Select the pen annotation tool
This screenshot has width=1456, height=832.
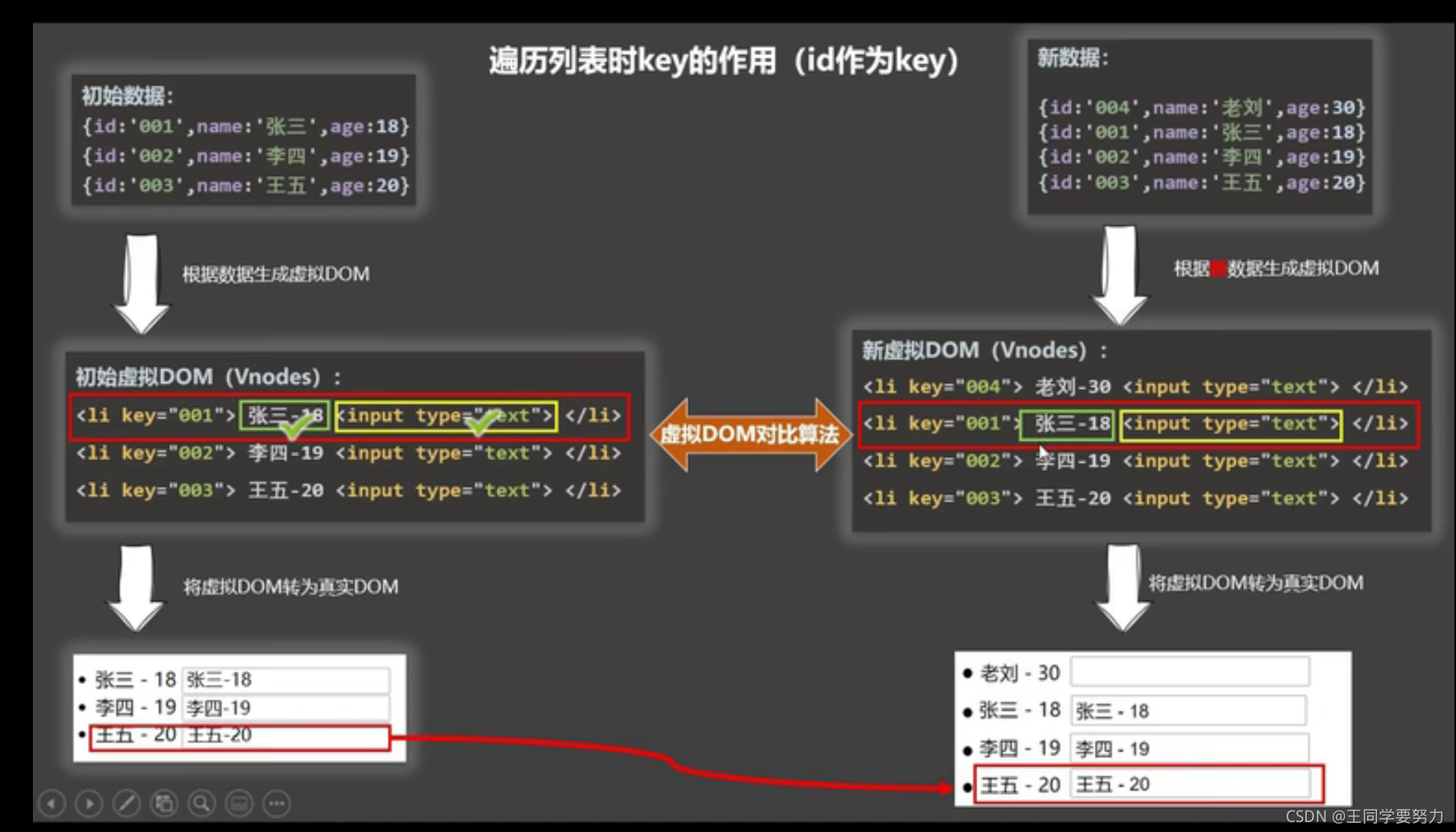pos(126,803)
